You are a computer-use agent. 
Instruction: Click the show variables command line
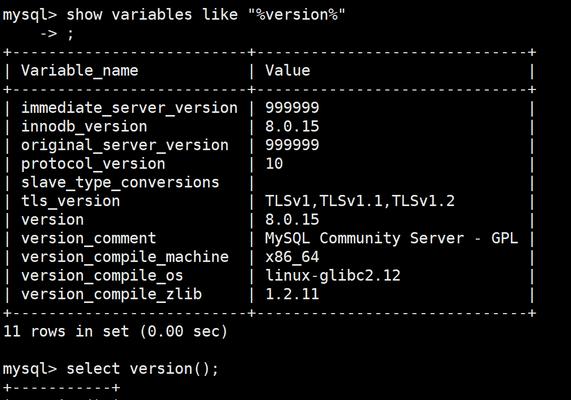click(x=174, y=15)
